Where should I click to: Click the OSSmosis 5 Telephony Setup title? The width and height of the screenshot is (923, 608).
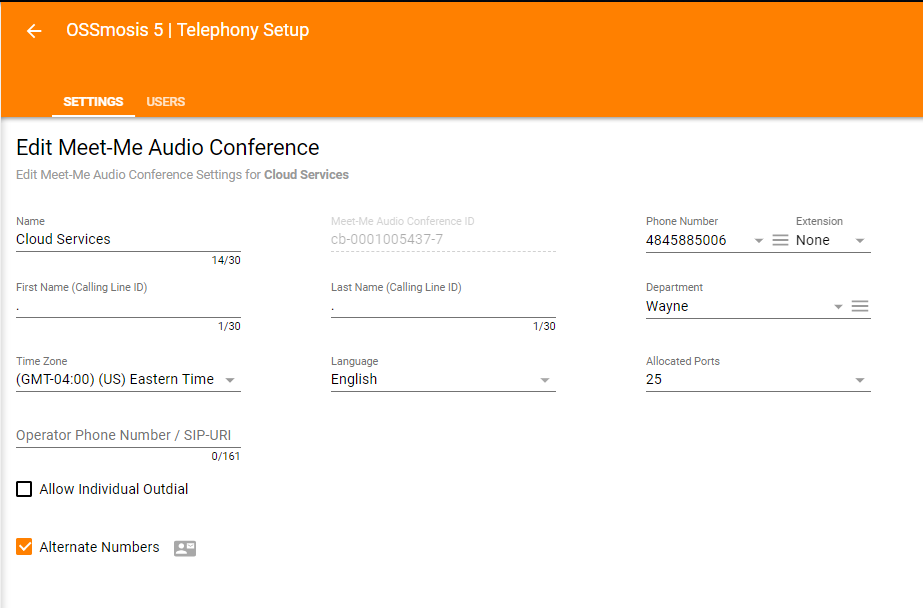[x=188, y=30]
